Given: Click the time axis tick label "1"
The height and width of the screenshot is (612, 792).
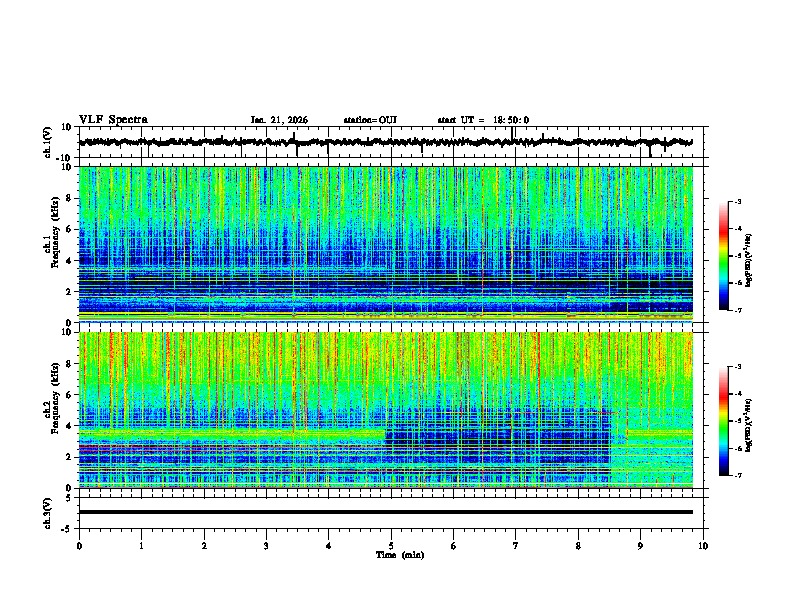Looking at the screenshot, I should tap(141, 546).
